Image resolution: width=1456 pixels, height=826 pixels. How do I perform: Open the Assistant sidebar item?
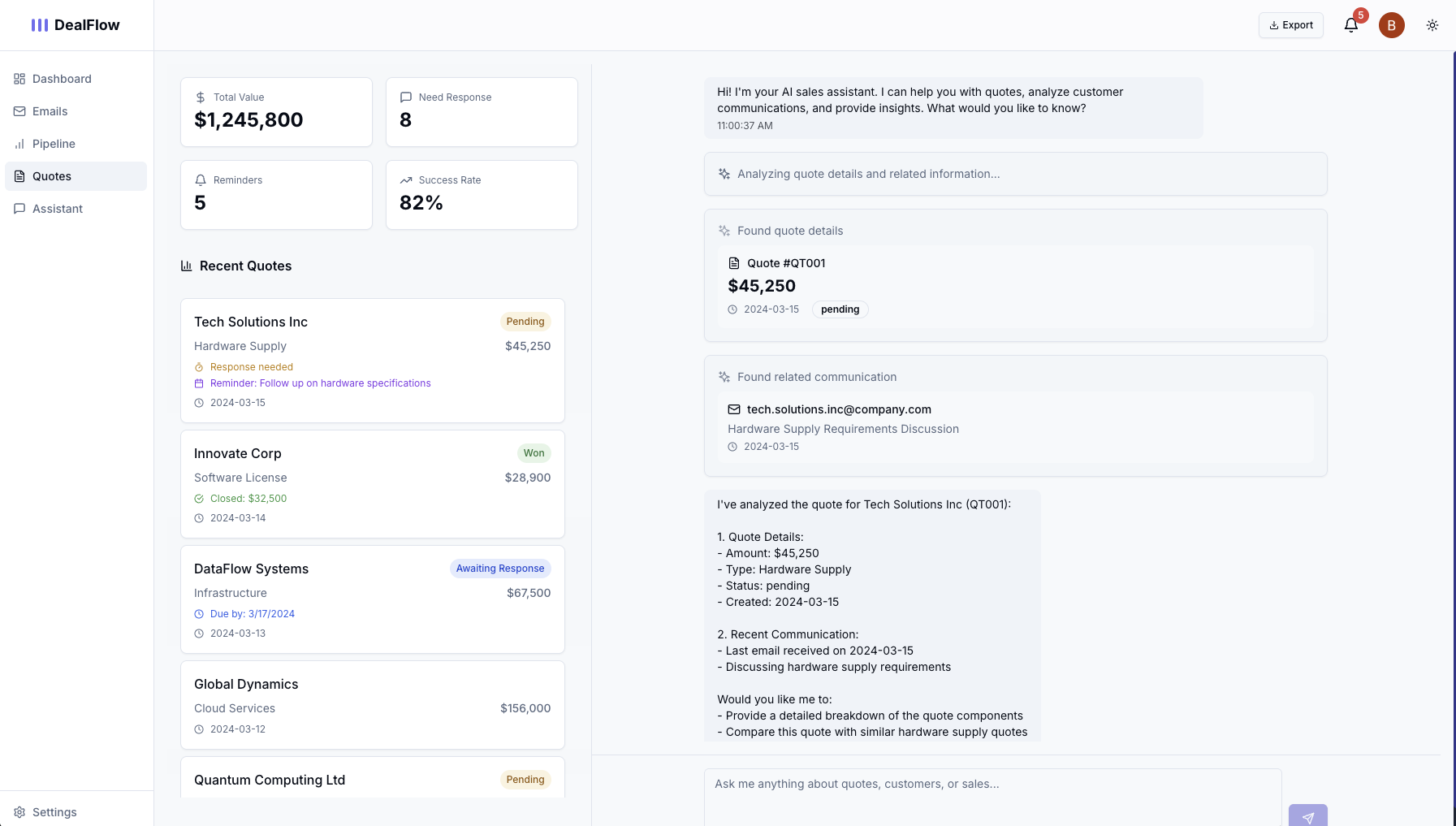click(57, 209)
